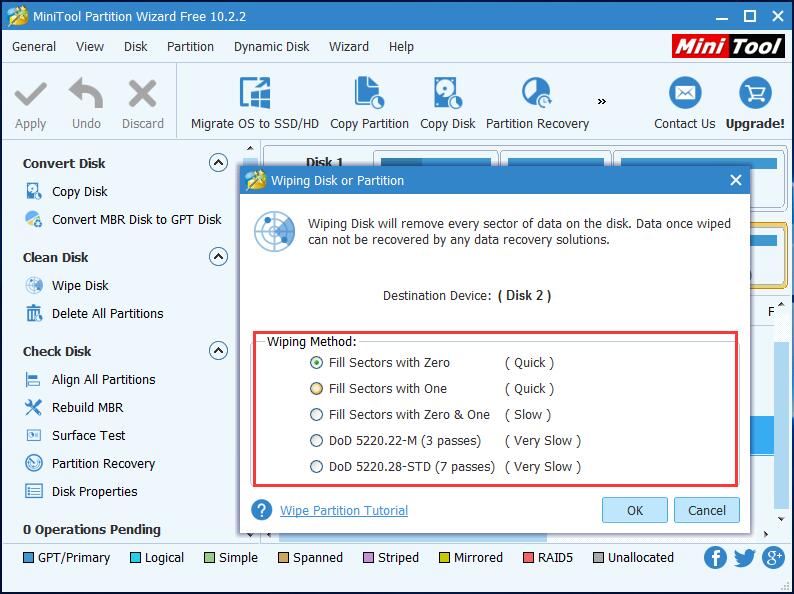
Task: Select Fill Sectors with One
Action: pyautogui.click(x=316, y=388)
